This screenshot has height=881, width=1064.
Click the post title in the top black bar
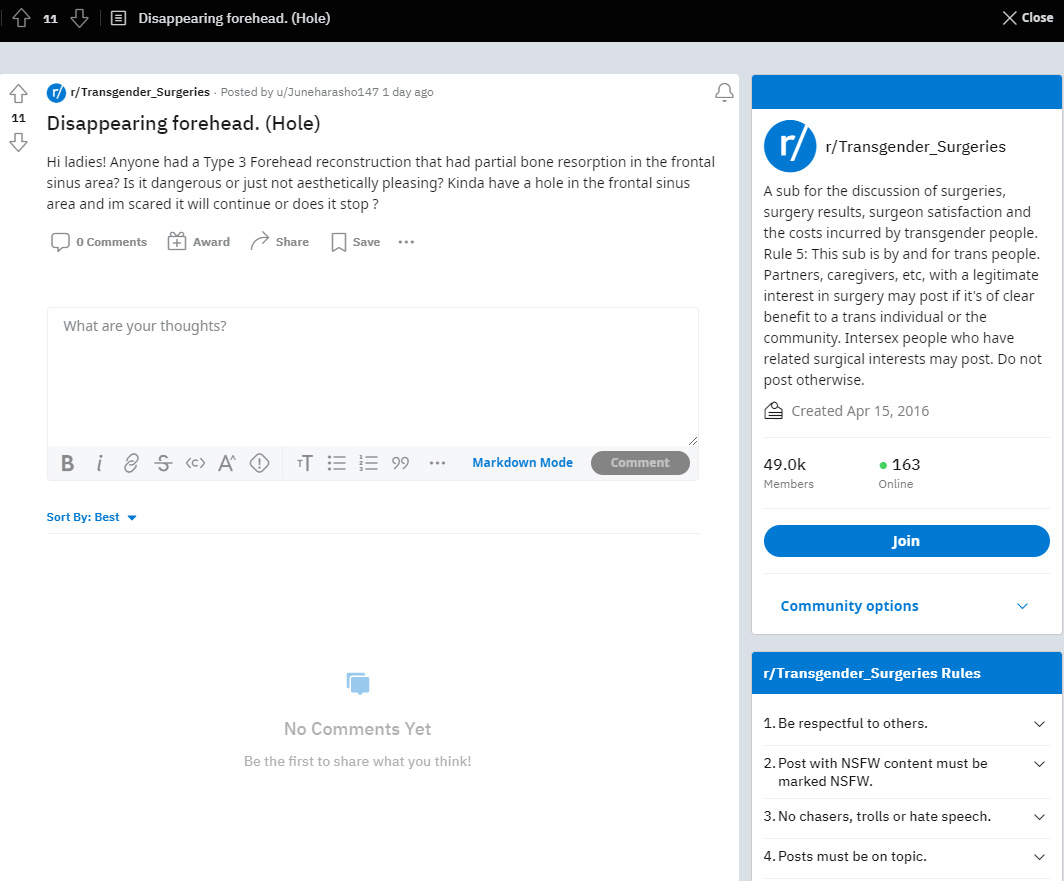click(x=234, y=18)
